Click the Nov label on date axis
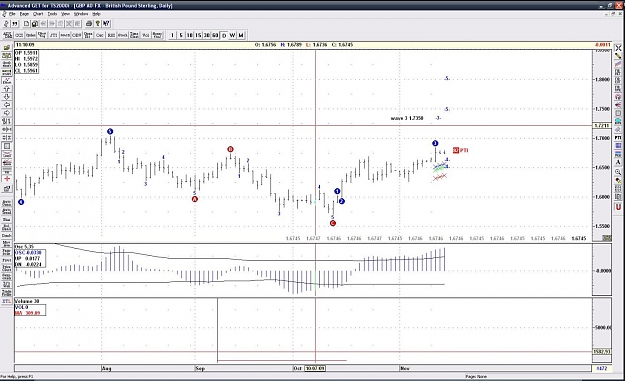This screenshot has width=625, height=381. 405,369
